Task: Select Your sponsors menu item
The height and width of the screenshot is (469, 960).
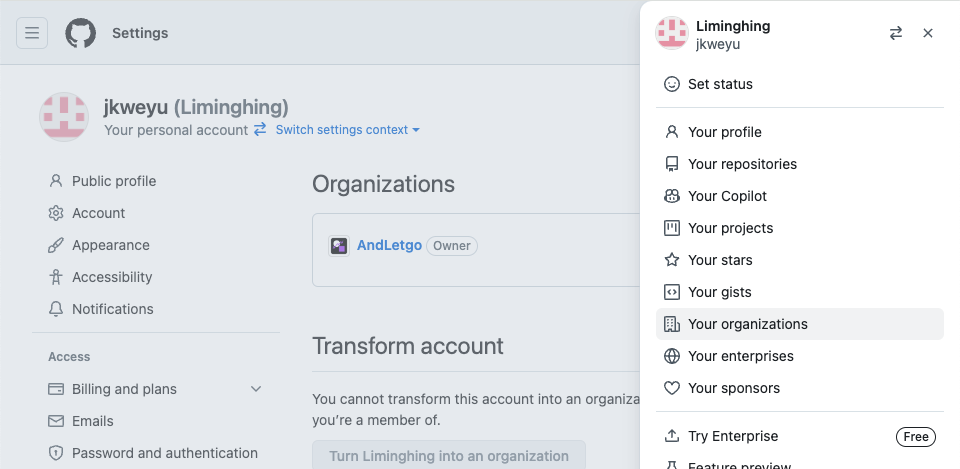Action: click(800, 388)
